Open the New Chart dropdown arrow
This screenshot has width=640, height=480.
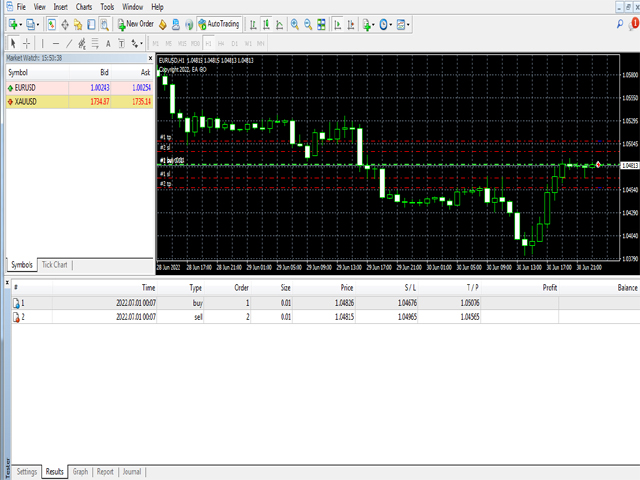coord(20,25)
